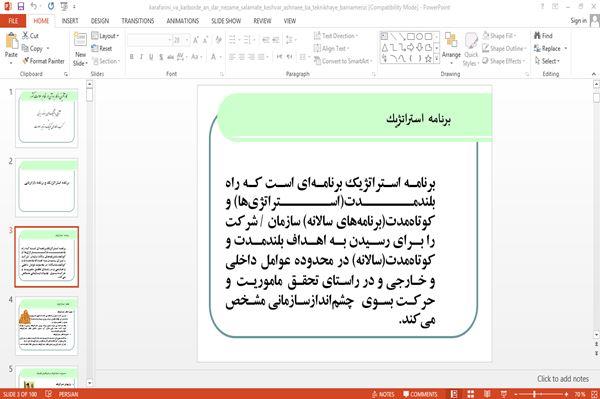The width and height of the screenshot is (600, 399).
Task: Select the star shape in shapes gallery
Action: 429,59
